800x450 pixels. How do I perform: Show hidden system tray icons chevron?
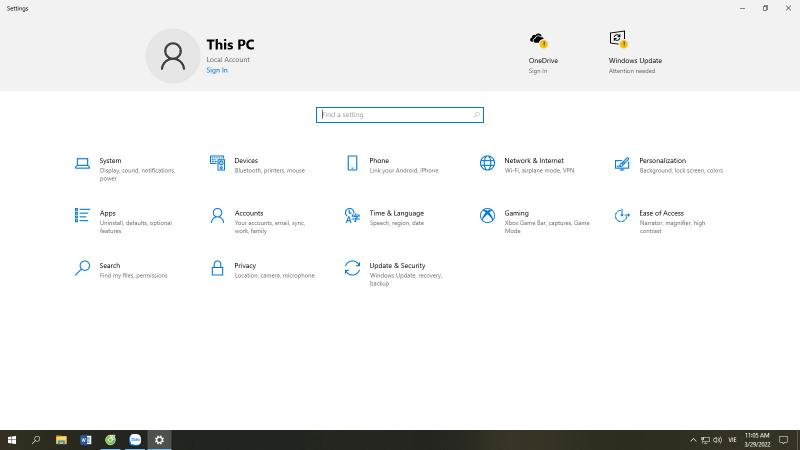pos(693,440)
